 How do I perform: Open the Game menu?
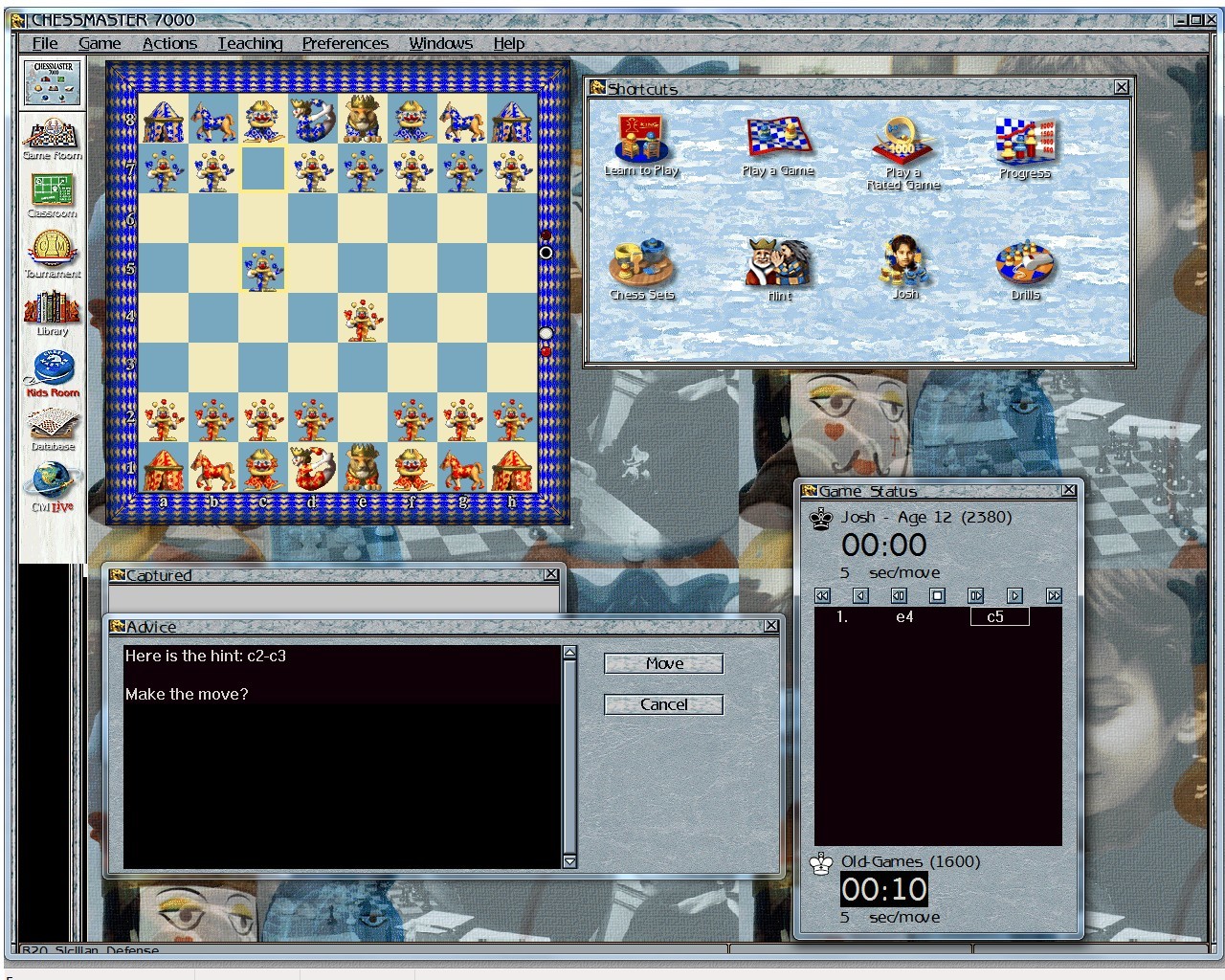point(100,43)
